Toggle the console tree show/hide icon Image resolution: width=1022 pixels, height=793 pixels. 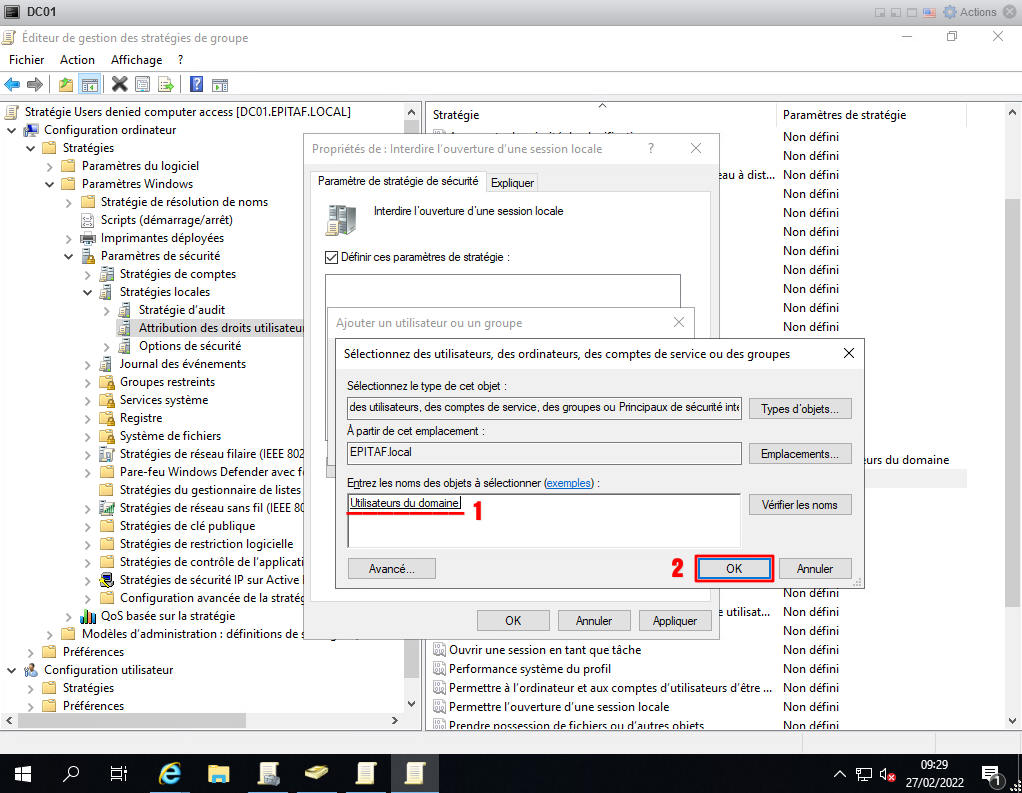90,84
